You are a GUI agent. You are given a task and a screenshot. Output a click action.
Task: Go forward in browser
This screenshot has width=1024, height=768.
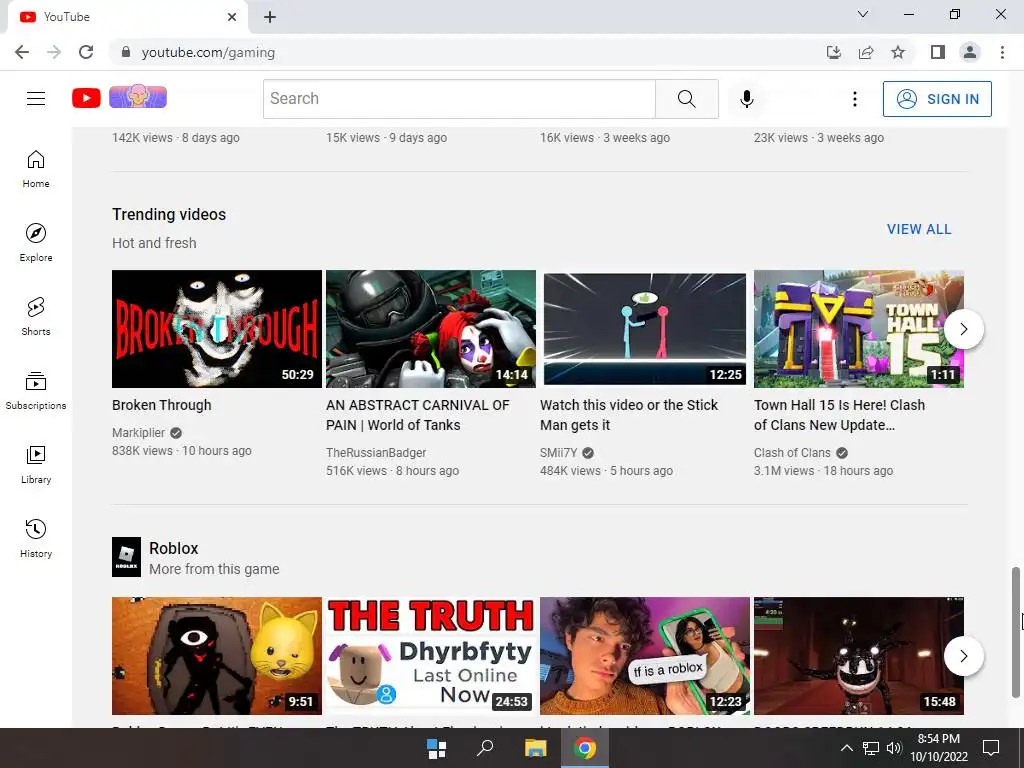54,52
